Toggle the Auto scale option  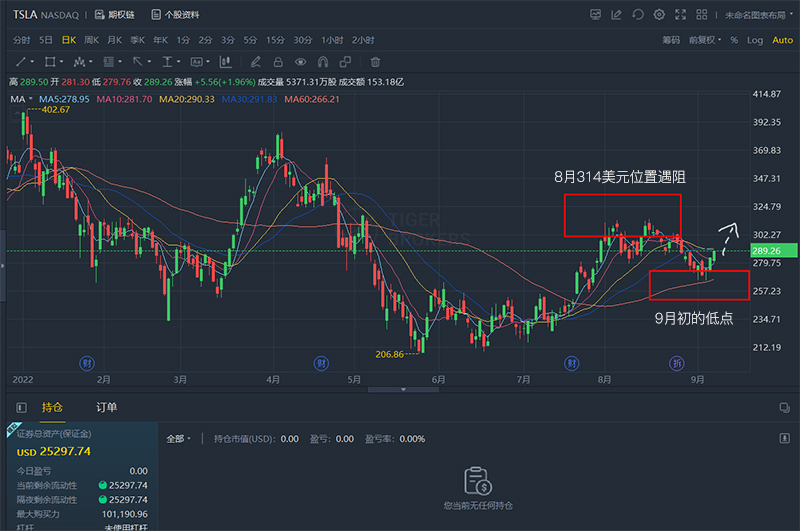click(783, 40)
